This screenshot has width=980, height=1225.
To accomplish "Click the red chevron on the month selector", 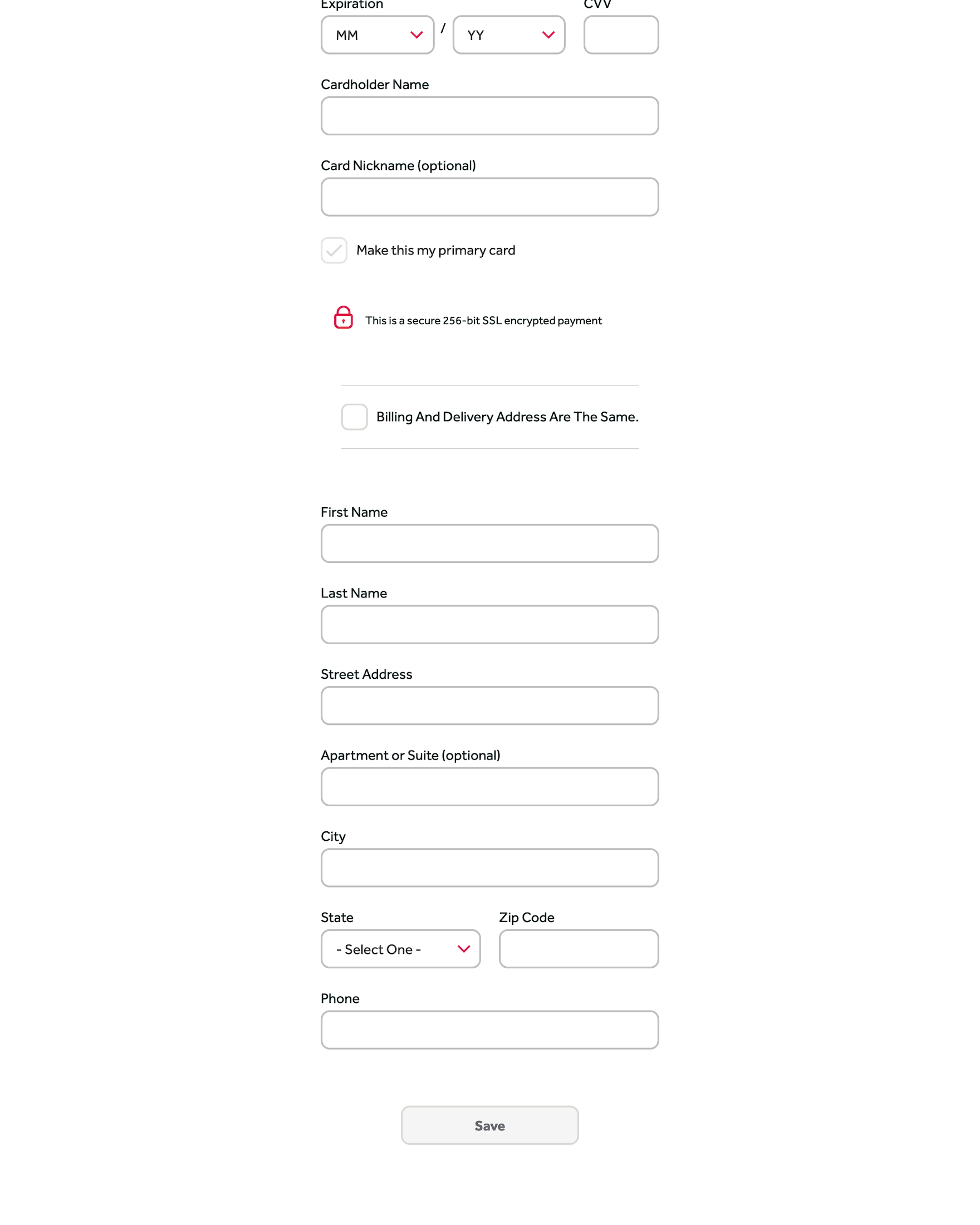I will click(x=416, y=35).
